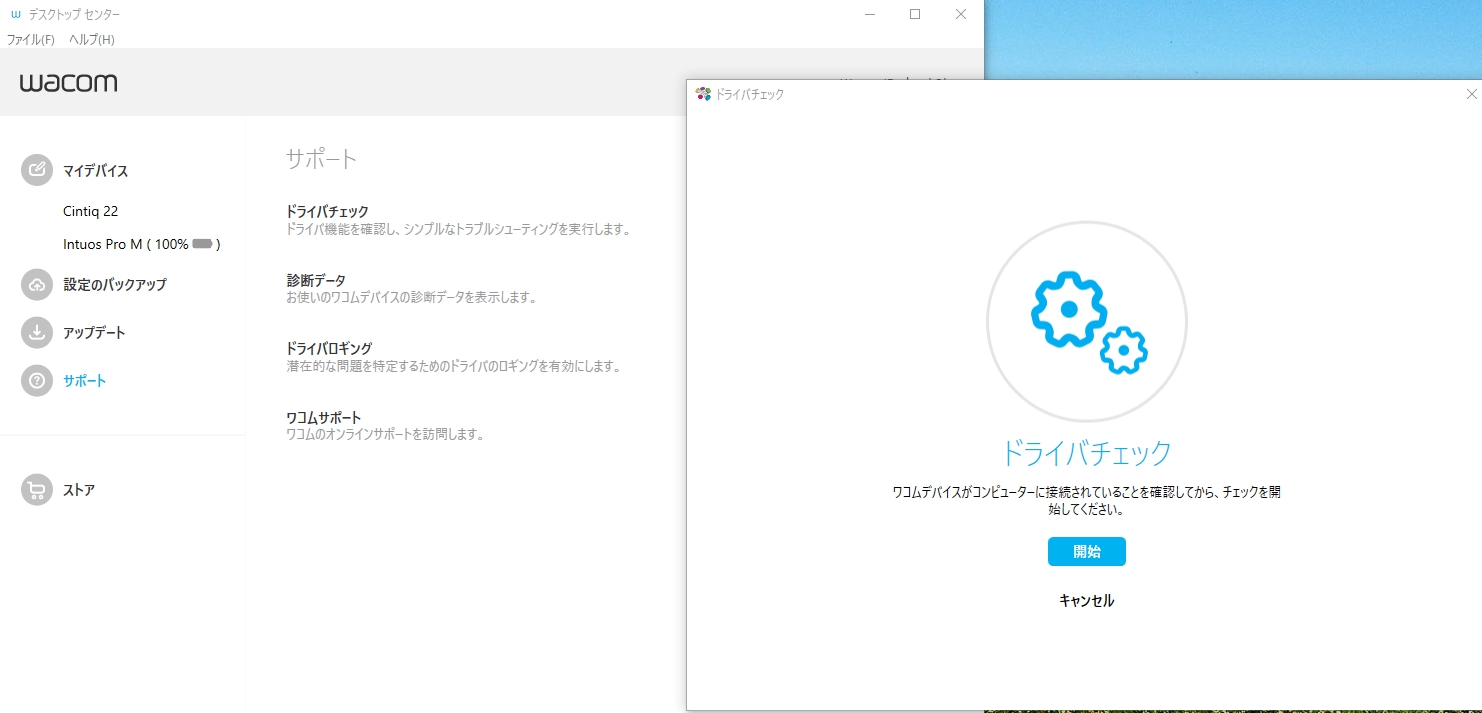Click the store shopping cart icon

coord(36,490)
